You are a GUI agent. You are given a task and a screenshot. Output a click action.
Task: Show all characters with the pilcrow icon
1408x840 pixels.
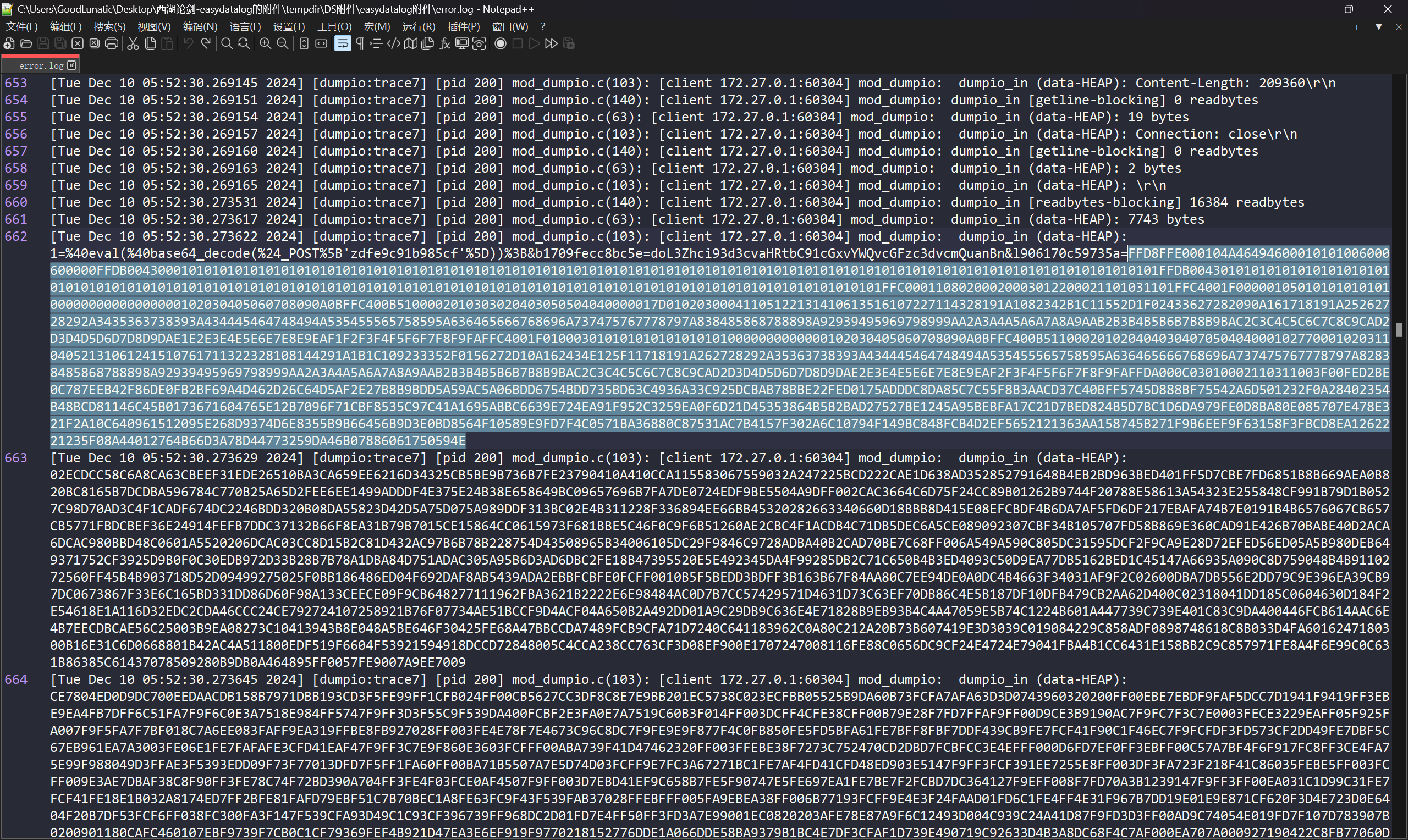(360, 43)
